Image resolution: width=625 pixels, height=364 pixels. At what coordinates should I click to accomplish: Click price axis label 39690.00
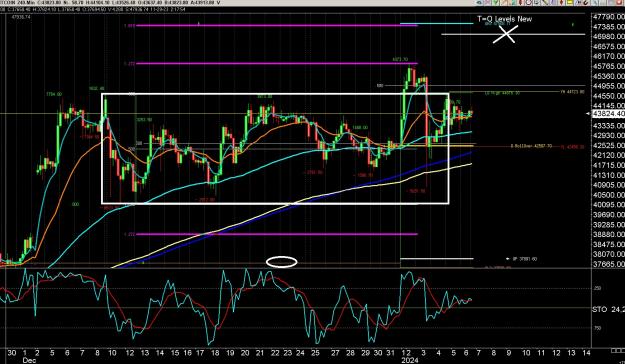coord(609,214)
